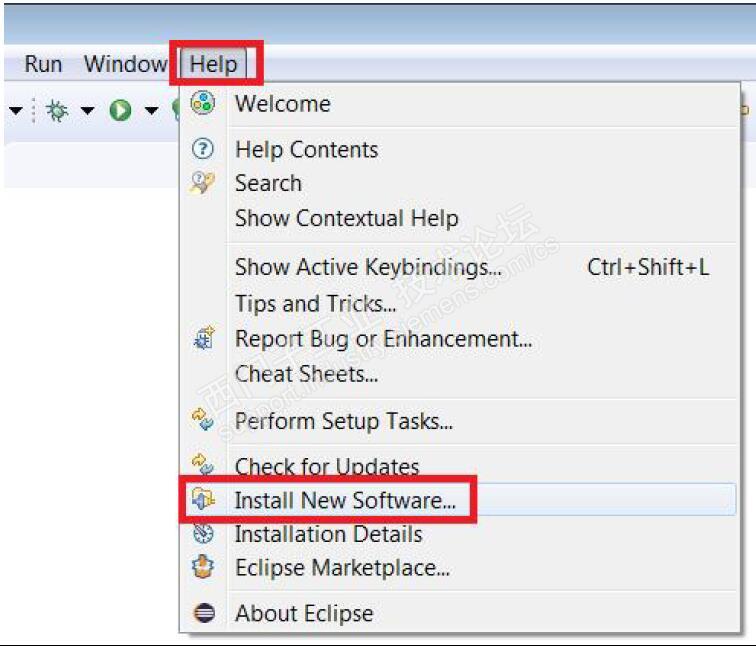Open the leftmost toolbar dropdown arrow
Screen dimensions: 756x646
point(15,111)
